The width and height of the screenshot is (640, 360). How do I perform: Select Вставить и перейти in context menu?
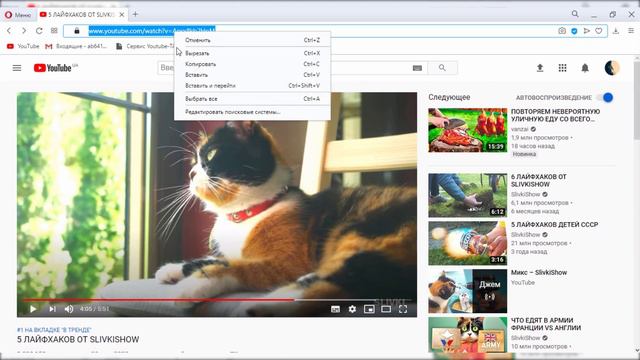(252, 86)
